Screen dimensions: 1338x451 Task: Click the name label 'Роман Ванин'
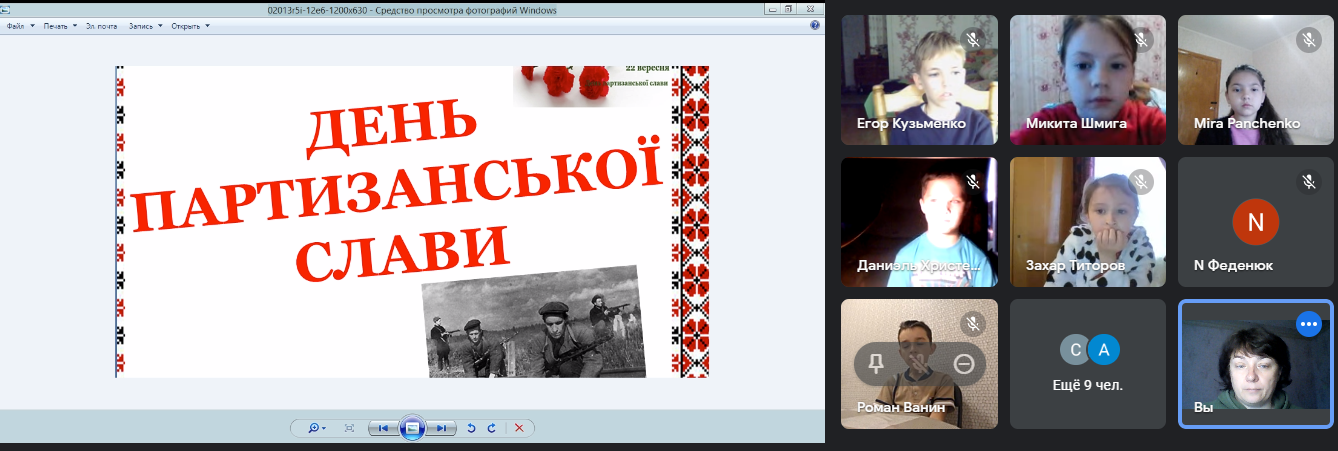[901, 408]
